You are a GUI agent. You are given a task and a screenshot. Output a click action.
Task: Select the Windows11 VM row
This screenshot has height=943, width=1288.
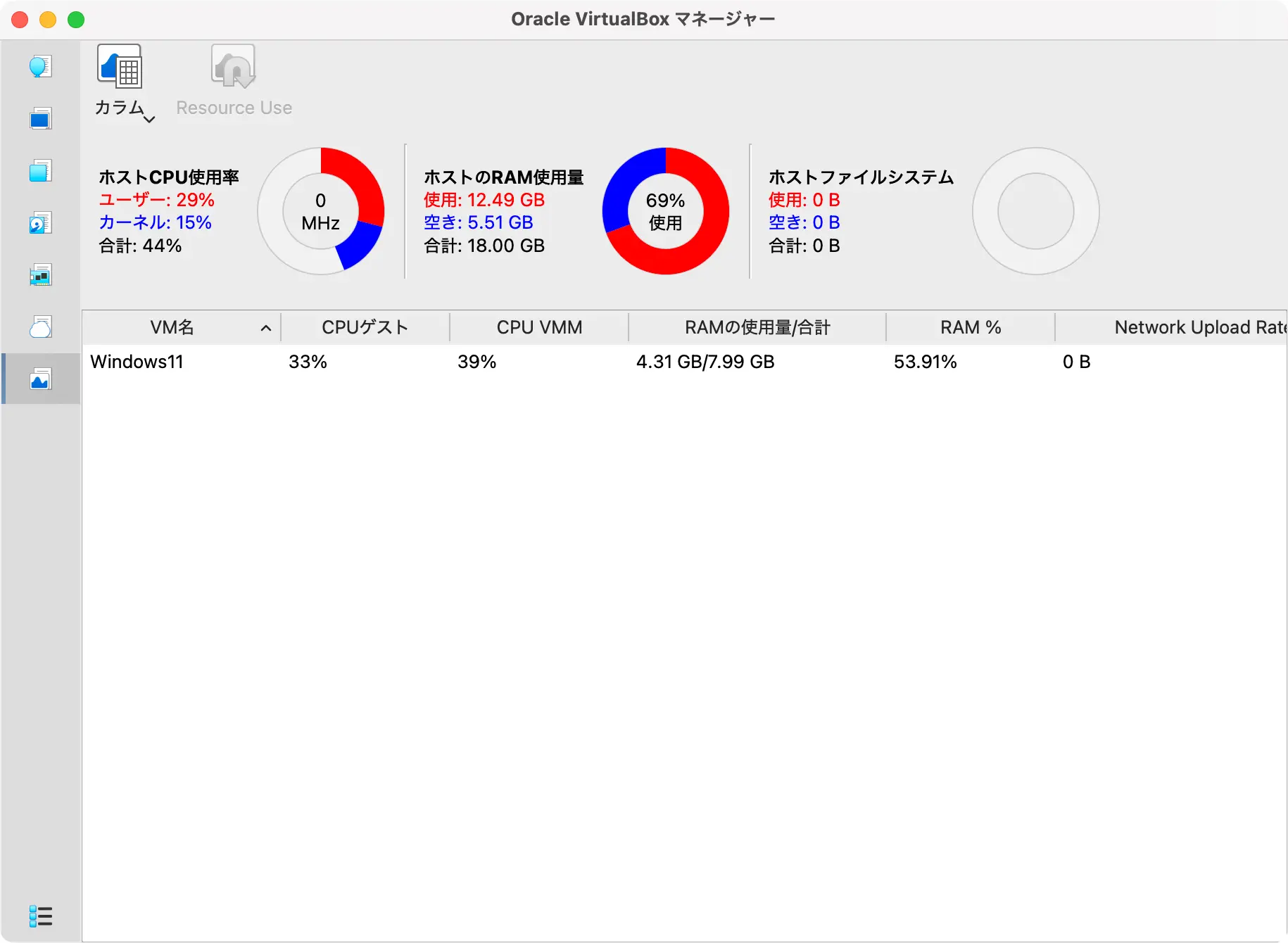137,362
